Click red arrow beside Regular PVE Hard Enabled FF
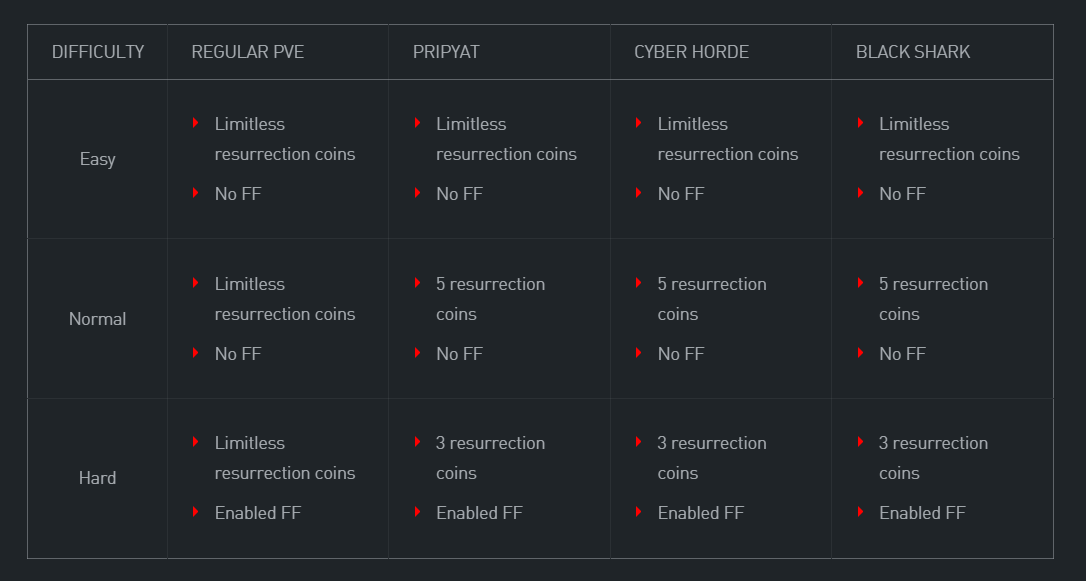This screenshot has width=1086, height=581. (x=196, y=512)
